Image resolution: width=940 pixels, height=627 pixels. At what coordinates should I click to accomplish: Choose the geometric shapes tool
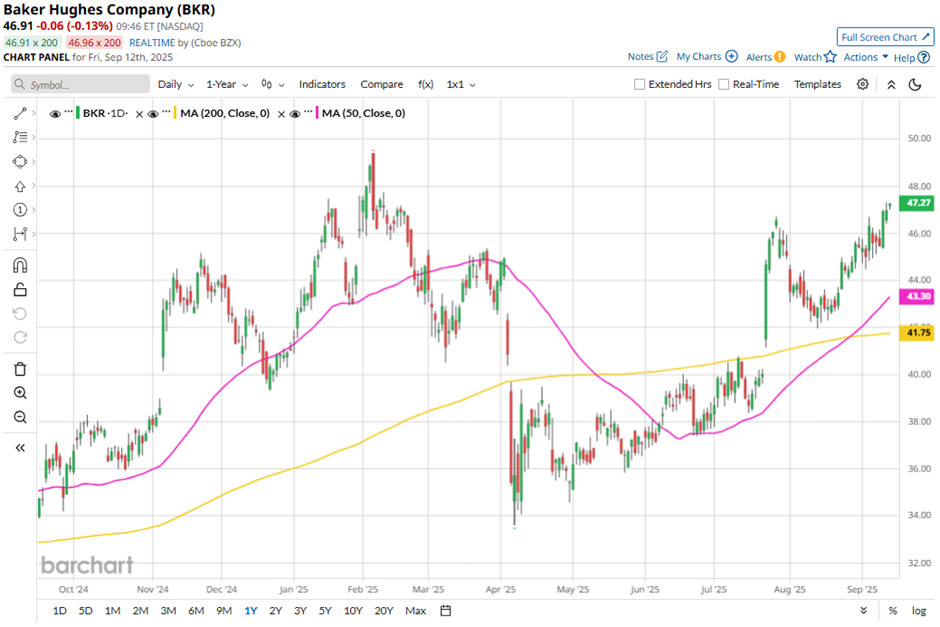coord(20,162)
